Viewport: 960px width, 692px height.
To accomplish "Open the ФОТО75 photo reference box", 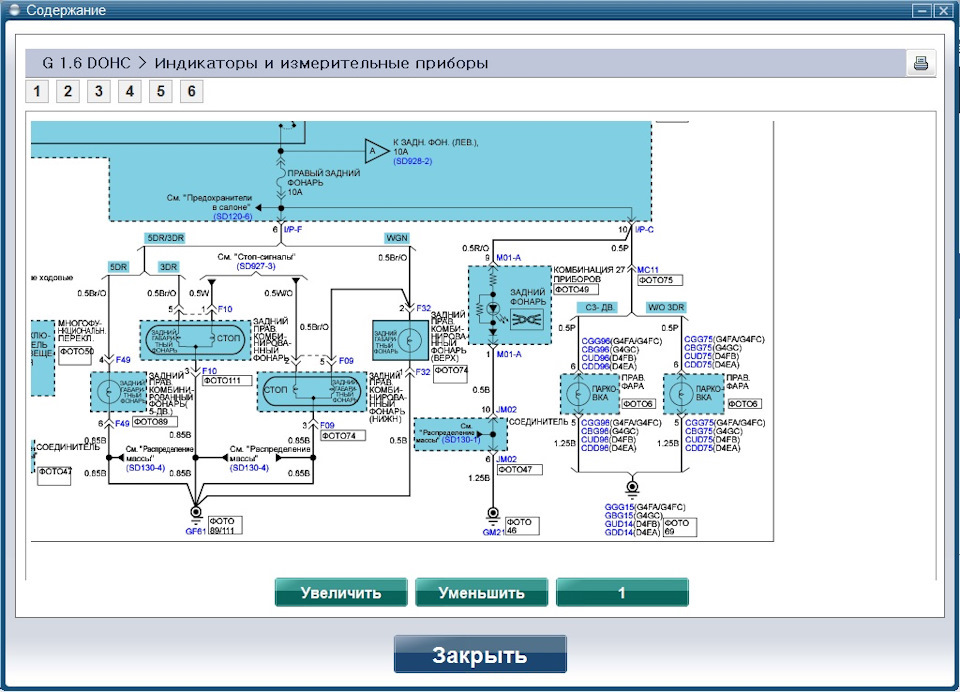I will coord(659,280).
